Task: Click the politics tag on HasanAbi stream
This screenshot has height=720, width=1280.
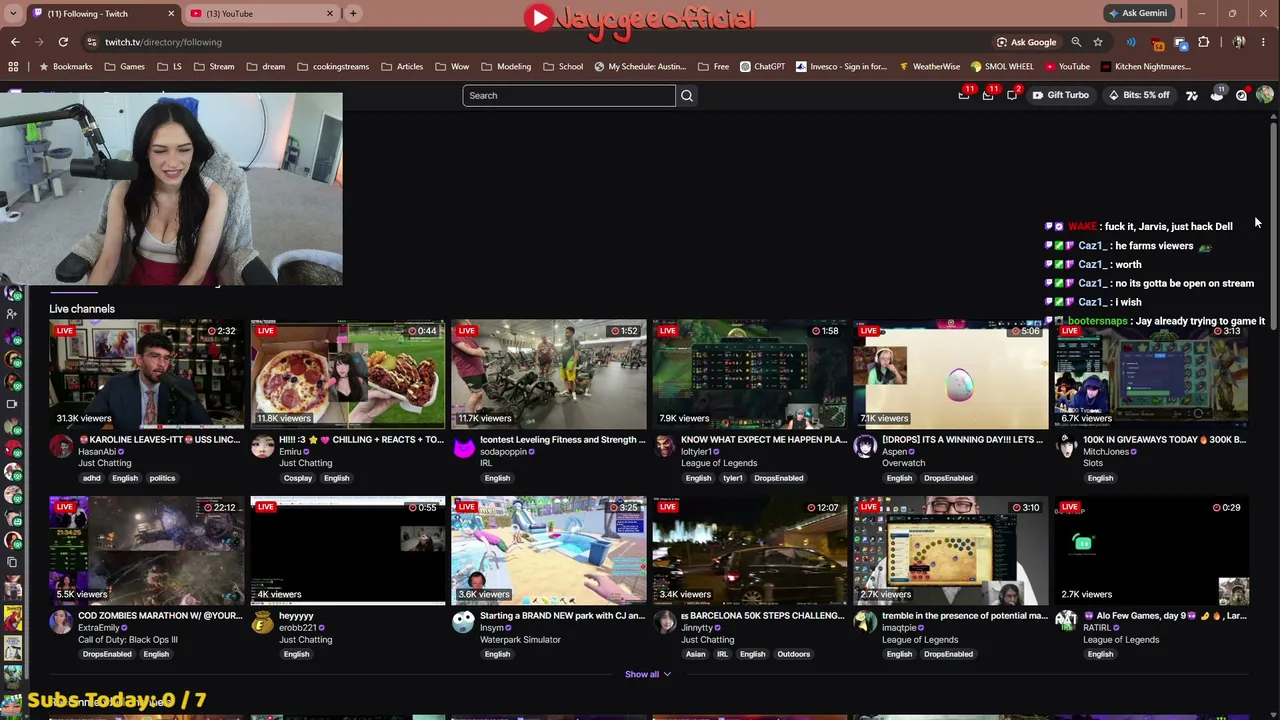Action: (x=162, y=478)
